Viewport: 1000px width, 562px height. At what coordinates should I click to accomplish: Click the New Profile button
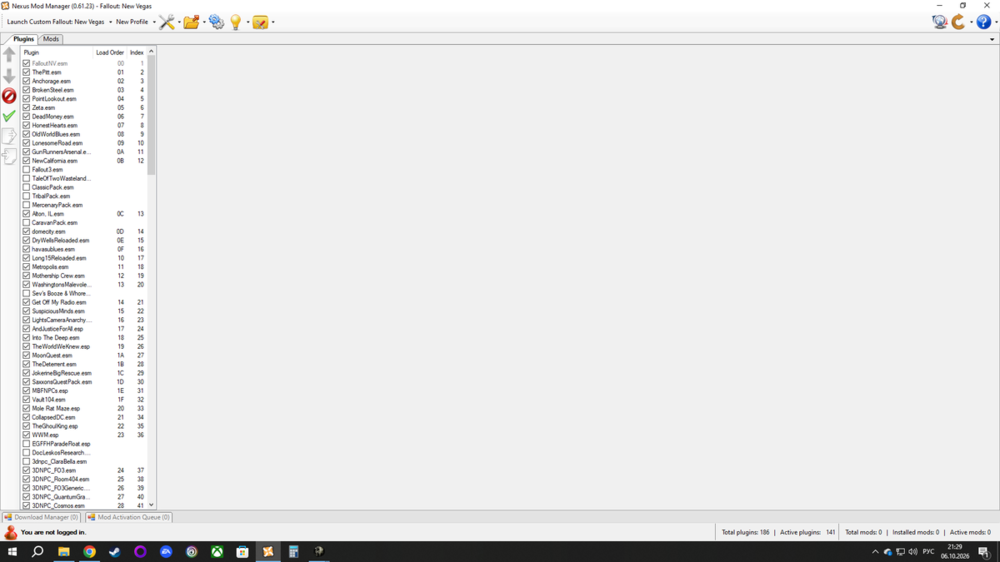132,22
